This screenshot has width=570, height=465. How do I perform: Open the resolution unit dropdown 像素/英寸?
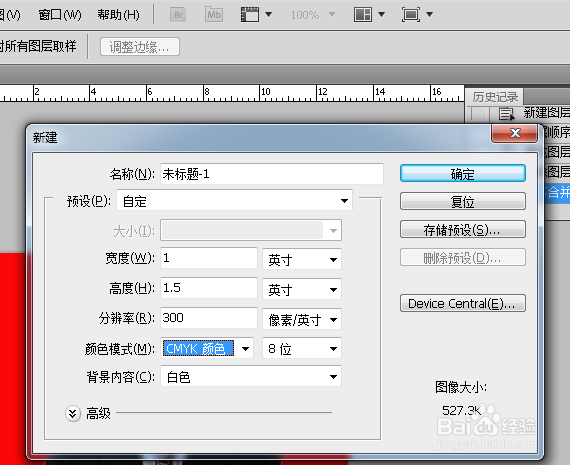[302, 319]
